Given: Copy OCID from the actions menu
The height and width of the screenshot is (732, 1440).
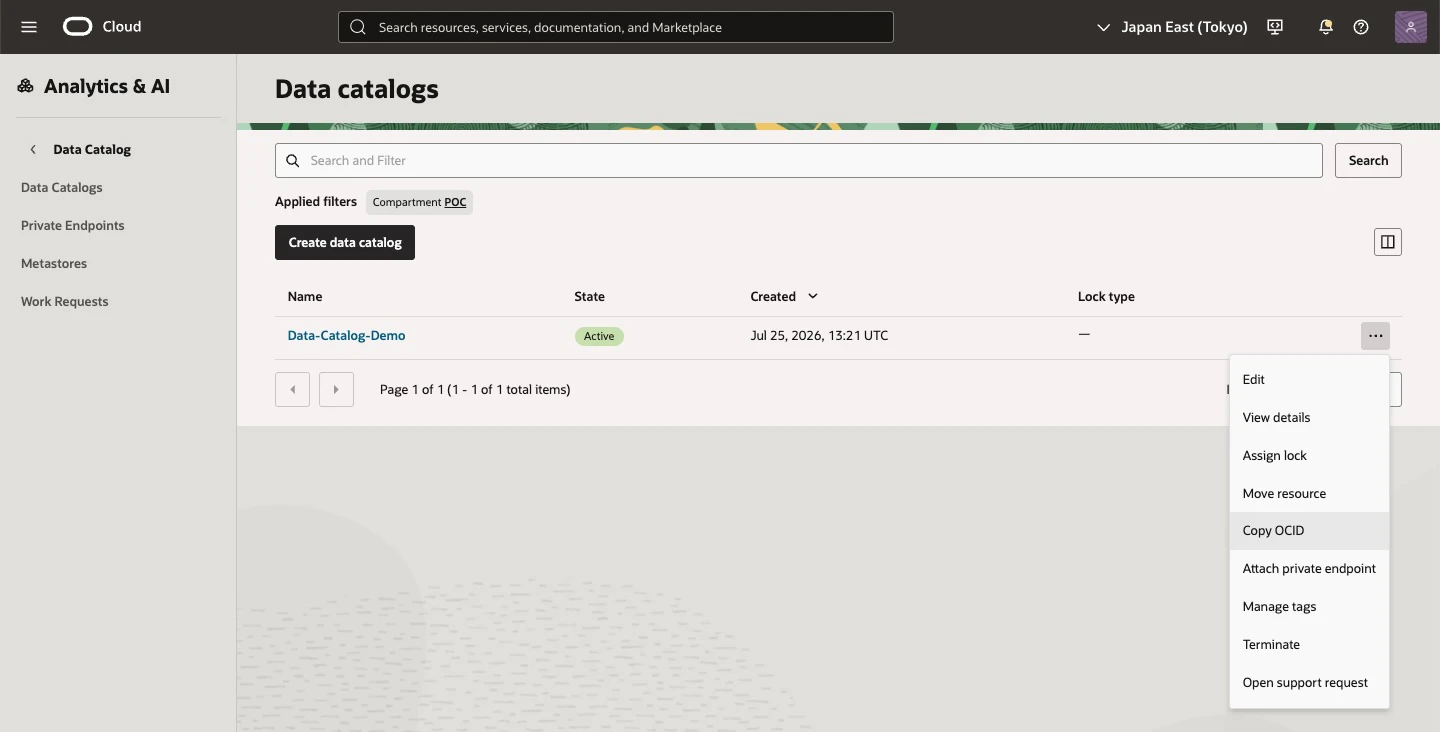Looking at the screenshot, I should 1309,531.
